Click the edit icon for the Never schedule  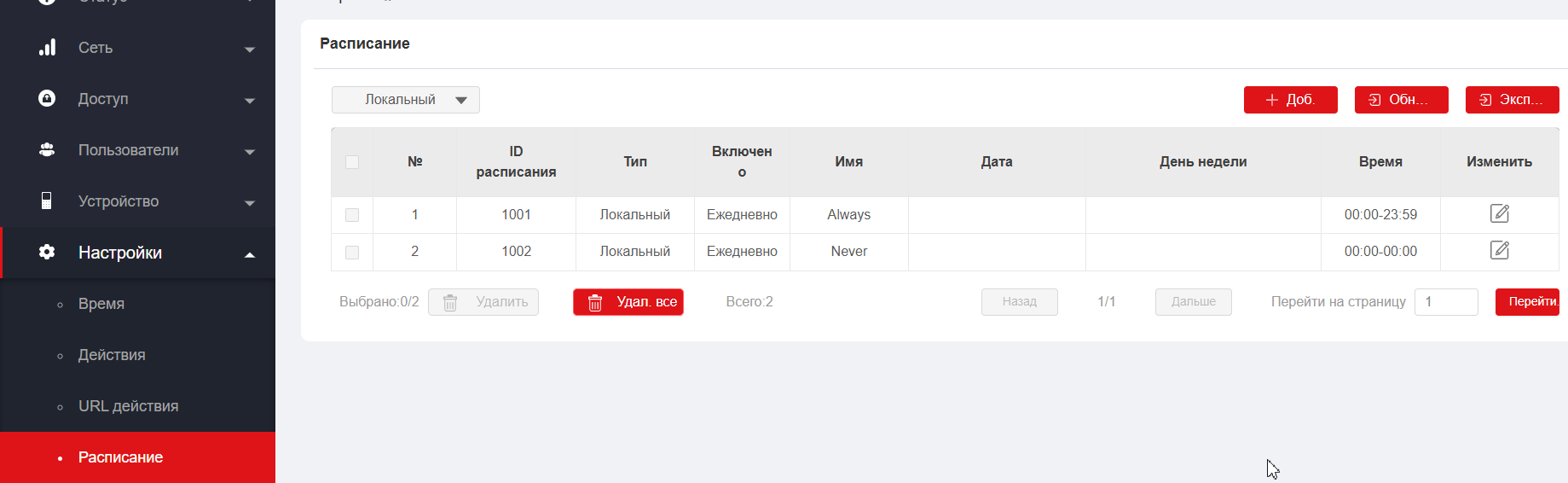click(1499, 250)
